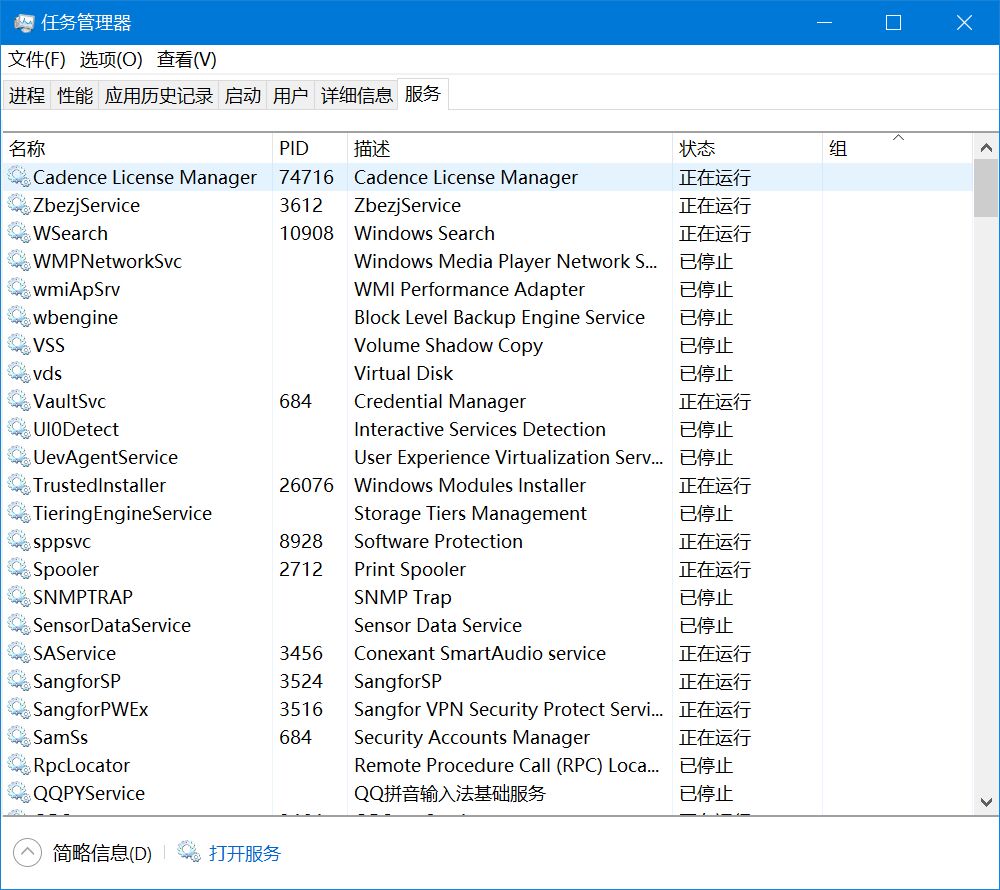Click the UI0Detect service gear icon
Viewport: 1000px width, 890px height.
pyautogui.click(x=18, y=429)
